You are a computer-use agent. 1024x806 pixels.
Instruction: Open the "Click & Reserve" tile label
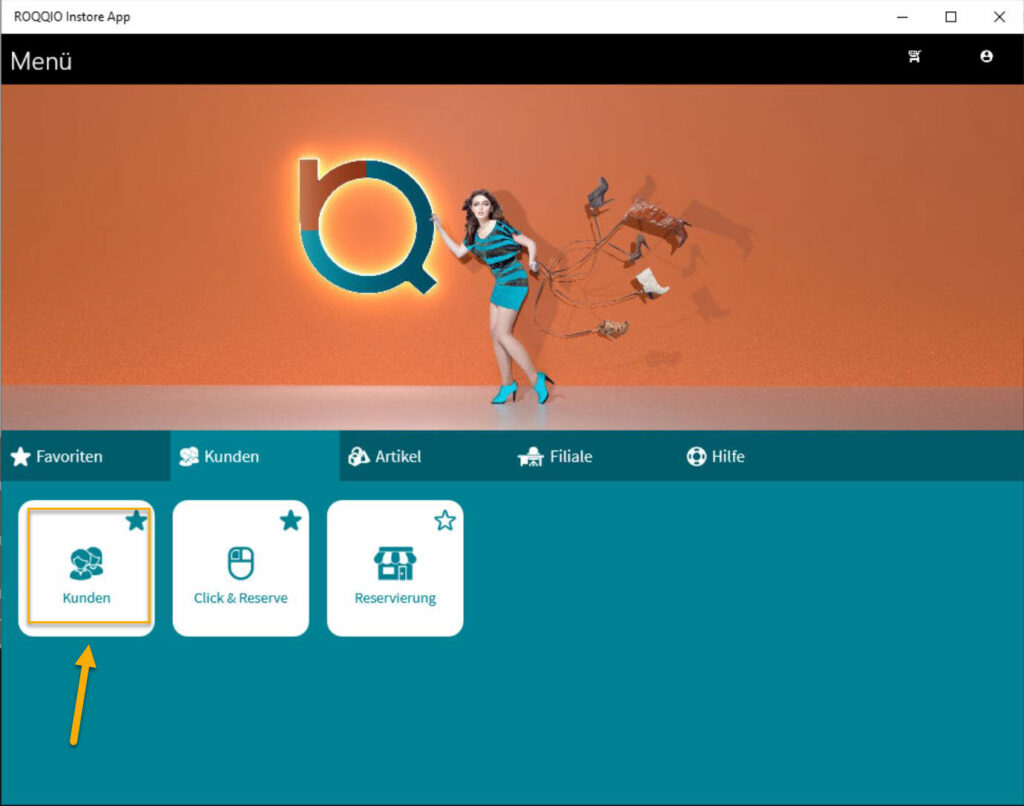240,598
